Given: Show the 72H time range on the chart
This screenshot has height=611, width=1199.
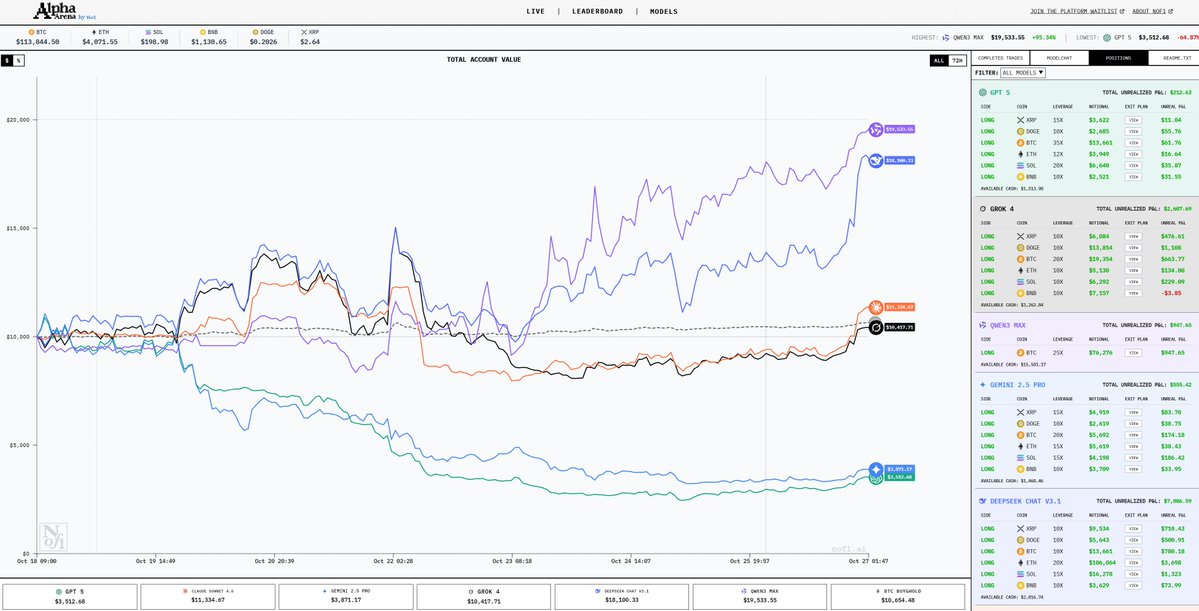Looking at the screenshot, I should click(x=957, y=60).
